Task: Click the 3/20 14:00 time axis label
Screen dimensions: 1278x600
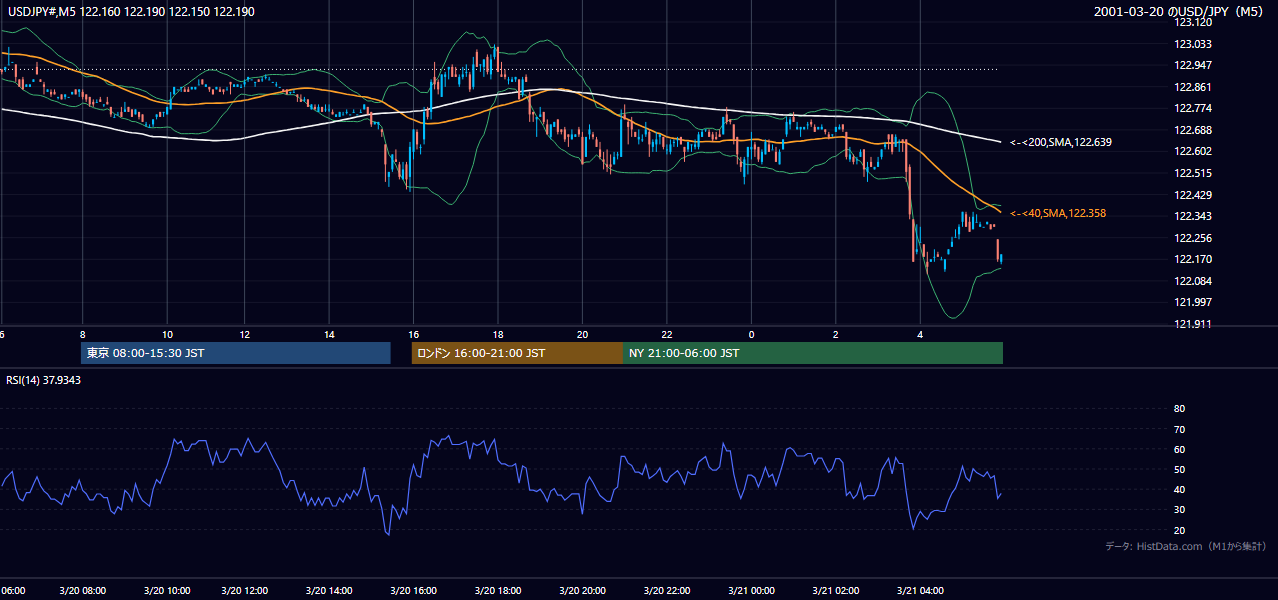Action: 329,591
